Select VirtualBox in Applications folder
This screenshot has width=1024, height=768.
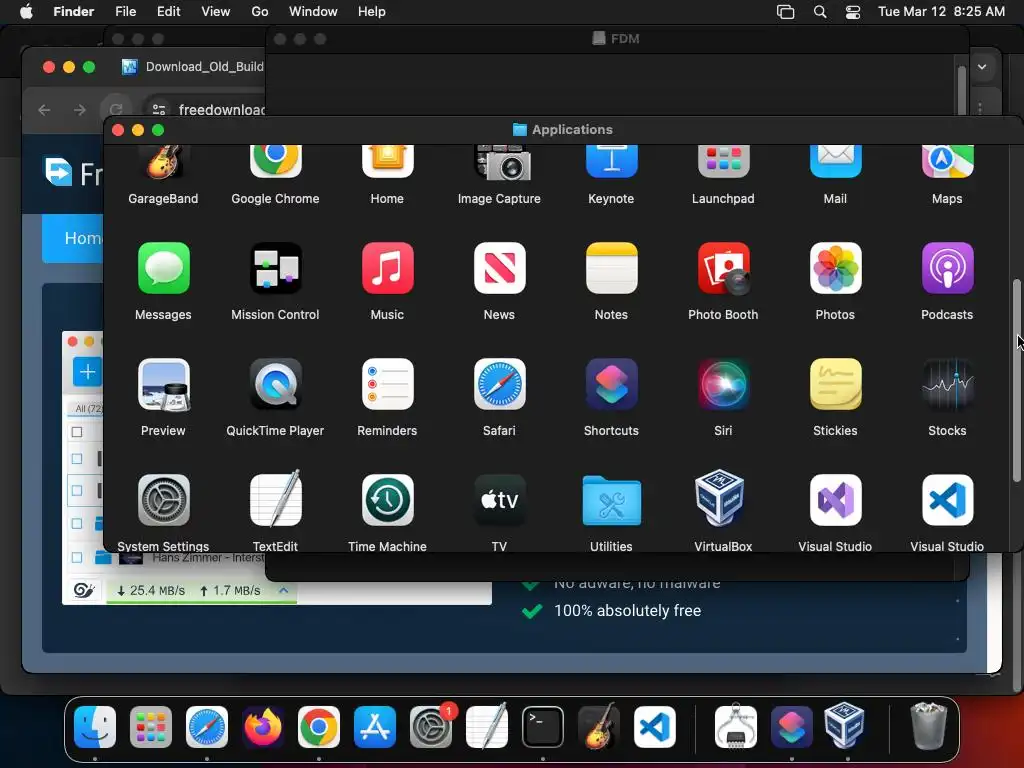(x=720, y=498)
